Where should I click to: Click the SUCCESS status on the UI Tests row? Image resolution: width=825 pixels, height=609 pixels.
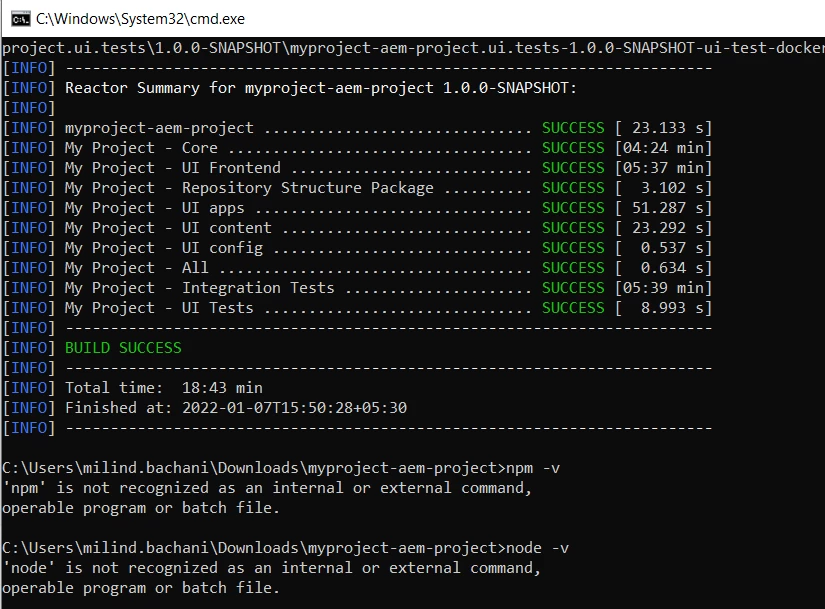point(573,308)
